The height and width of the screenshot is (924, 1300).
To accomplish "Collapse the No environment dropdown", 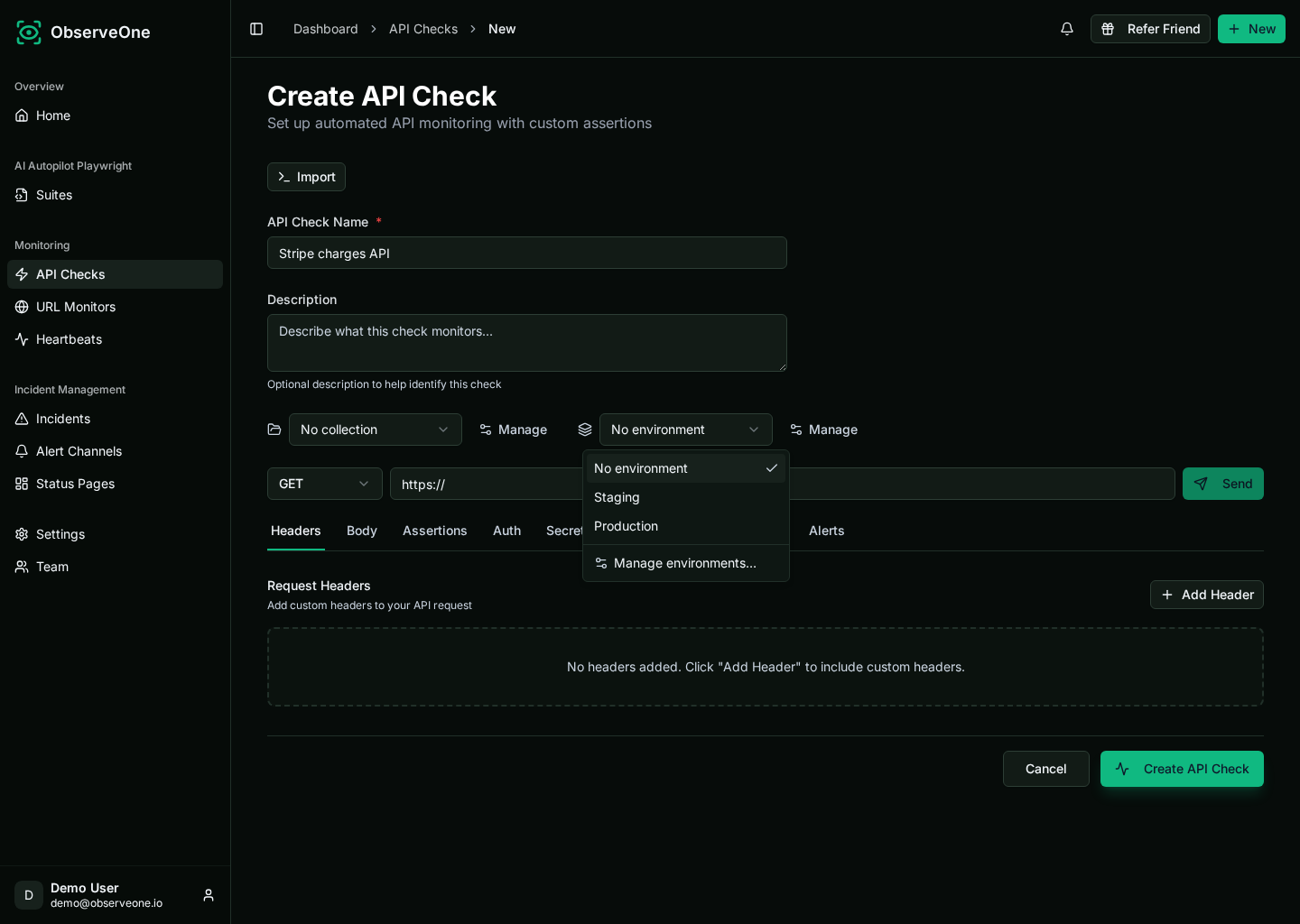I will tap(686, 430).
